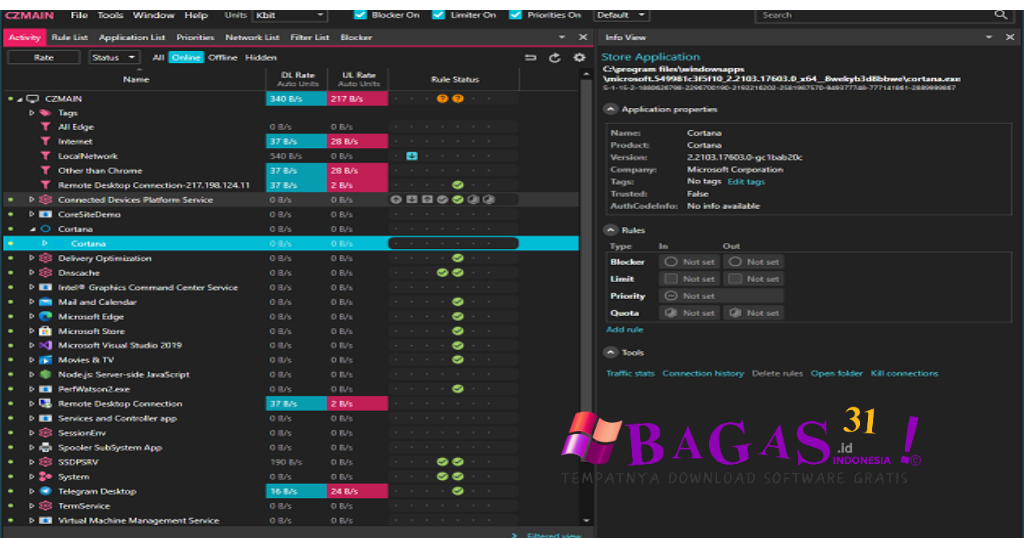This screenshot has width=1024, height=538.
Task: Open the Window menu
Action: [x=153, y=14]
